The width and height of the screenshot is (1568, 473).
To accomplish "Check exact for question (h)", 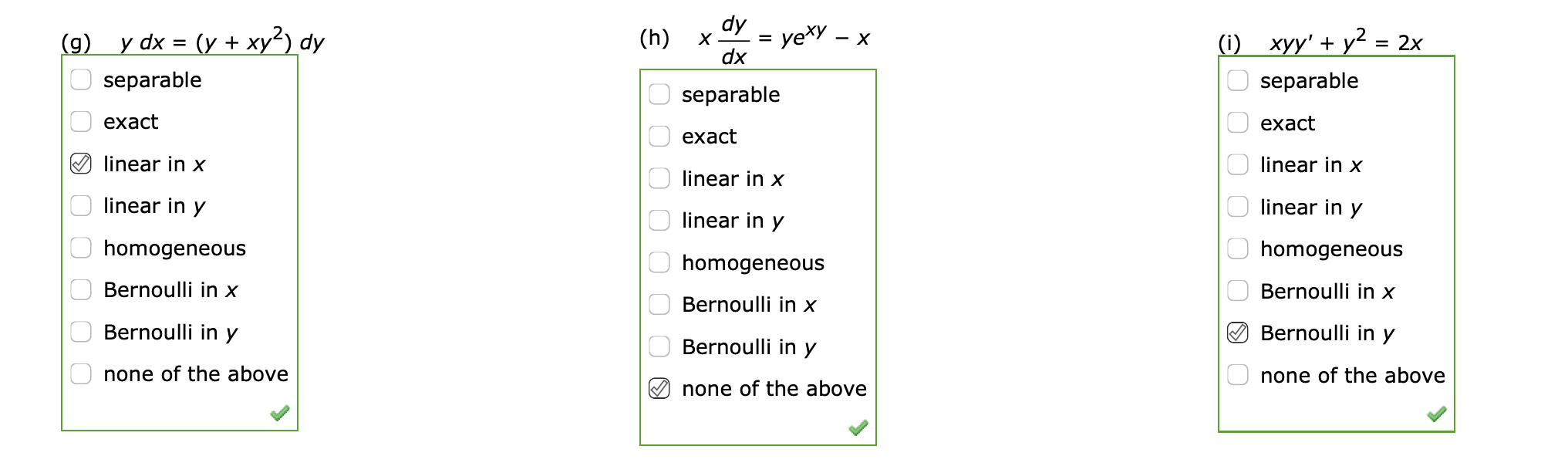I will click(659, 135).
